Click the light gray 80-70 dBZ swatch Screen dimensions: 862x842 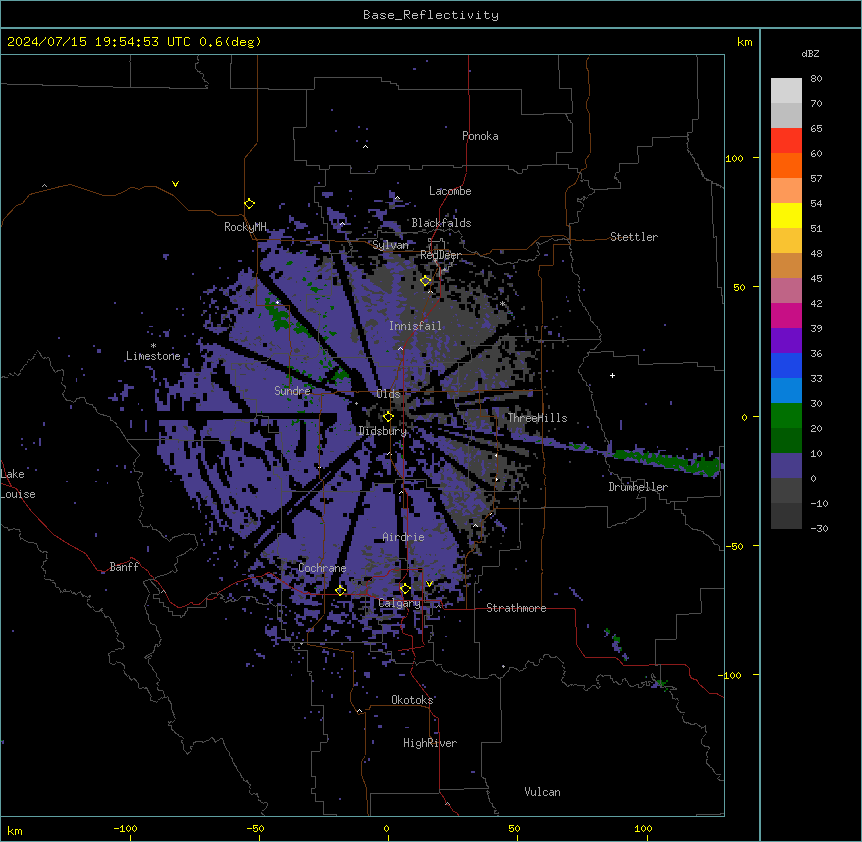coord(786,91)
